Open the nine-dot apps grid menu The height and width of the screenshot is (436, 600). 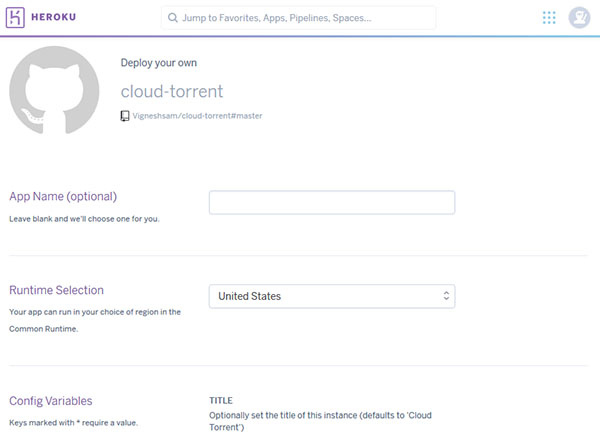click(549, 17)
